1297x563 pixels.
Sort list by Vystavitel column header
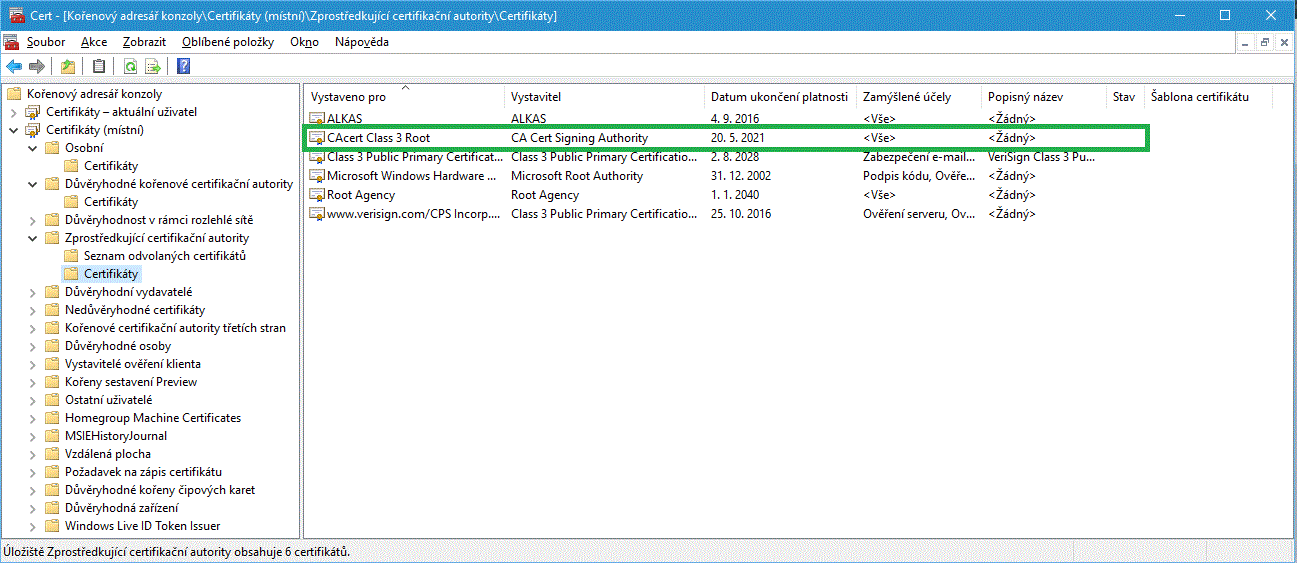(x=536, y=97)
